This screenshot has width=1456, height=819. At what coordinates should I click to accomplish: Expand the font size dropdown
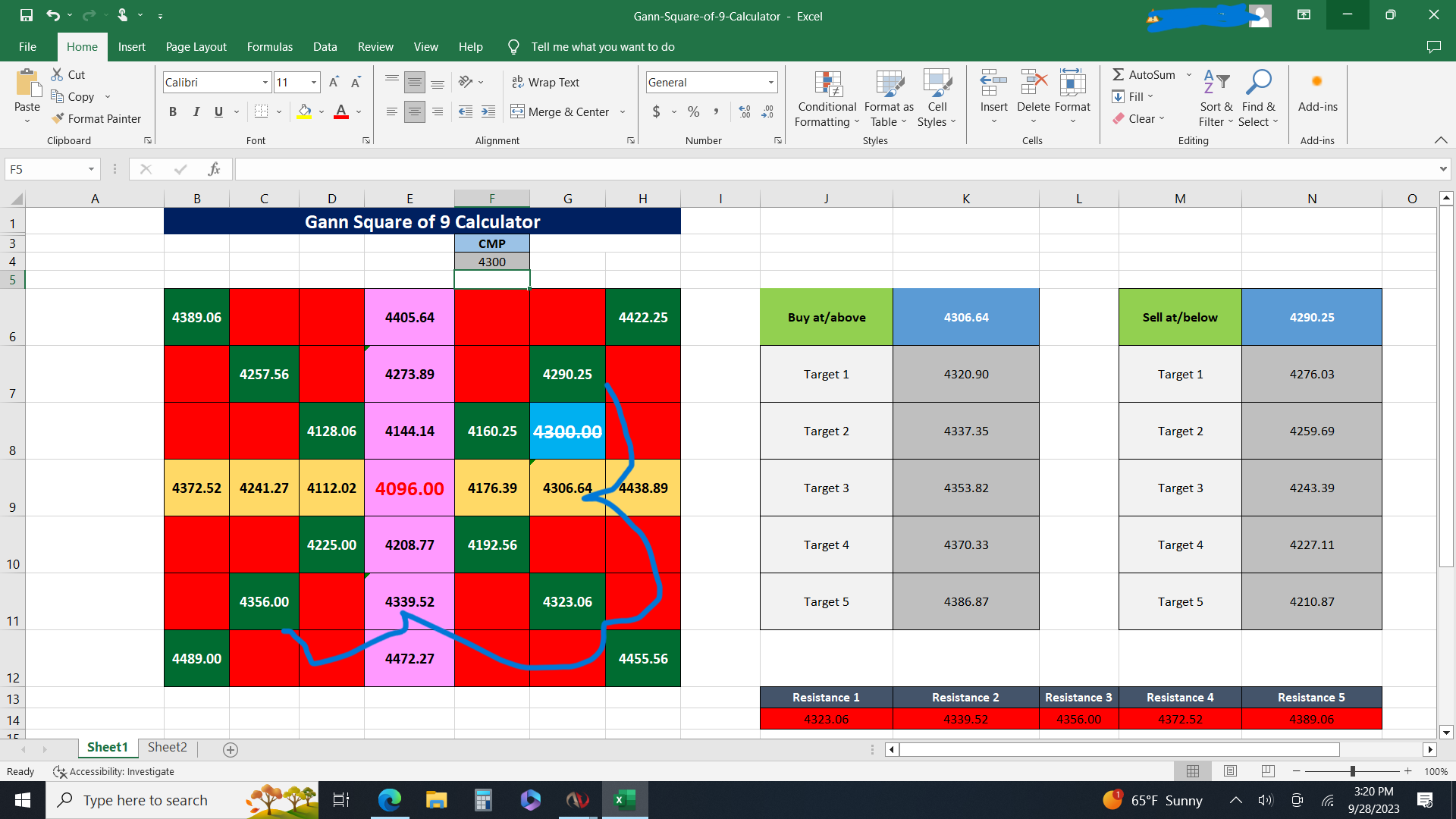314,82
